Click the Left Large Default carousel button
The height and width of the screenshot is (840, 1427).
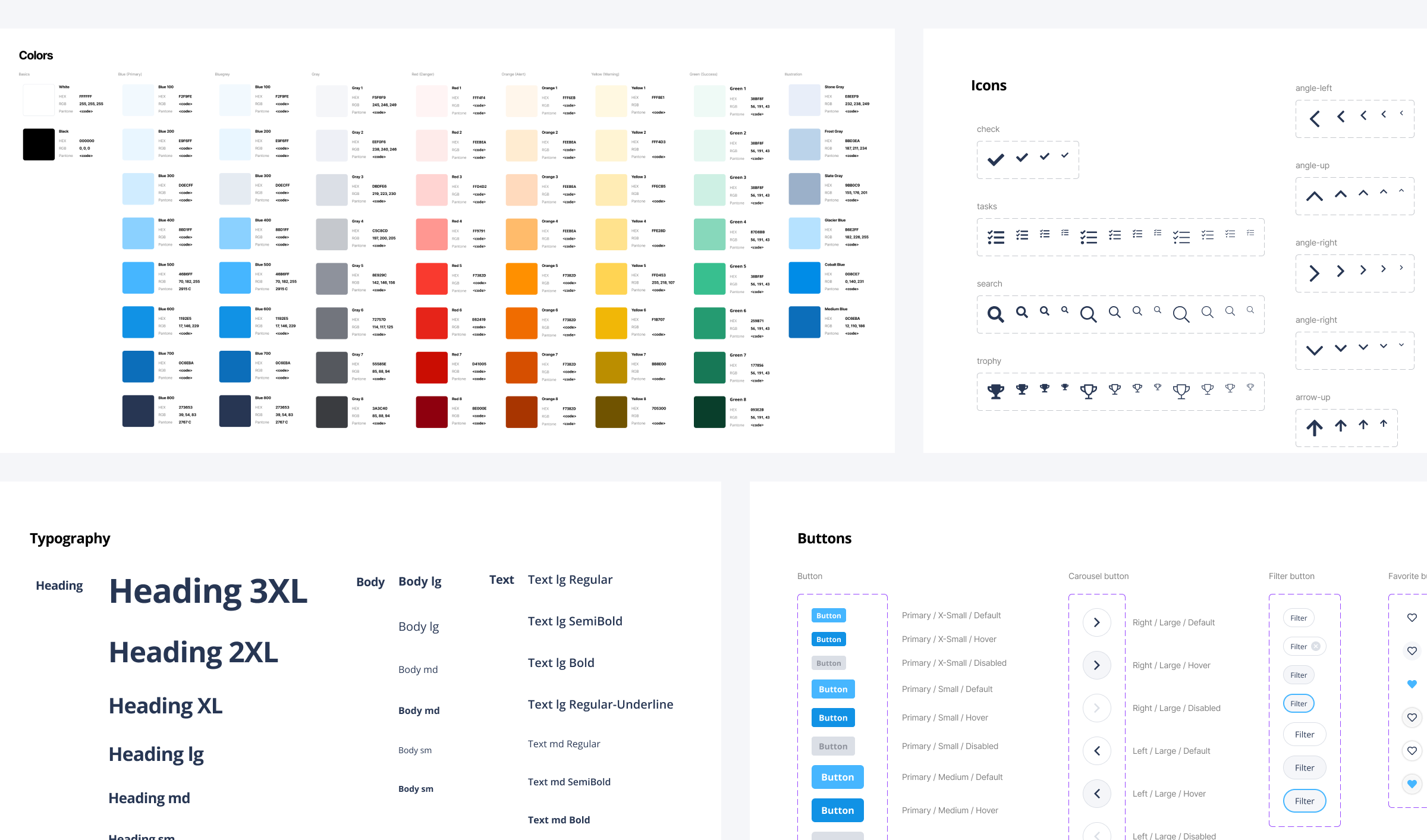pyautogui.click(x=1096, y=751)
